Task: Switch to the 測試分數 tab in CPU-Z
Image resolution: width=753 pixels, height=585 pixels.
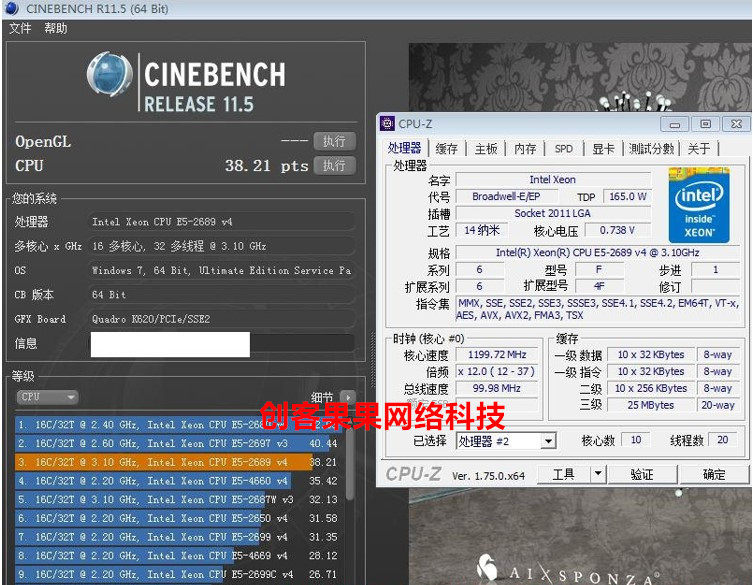Action: [651, 148]
